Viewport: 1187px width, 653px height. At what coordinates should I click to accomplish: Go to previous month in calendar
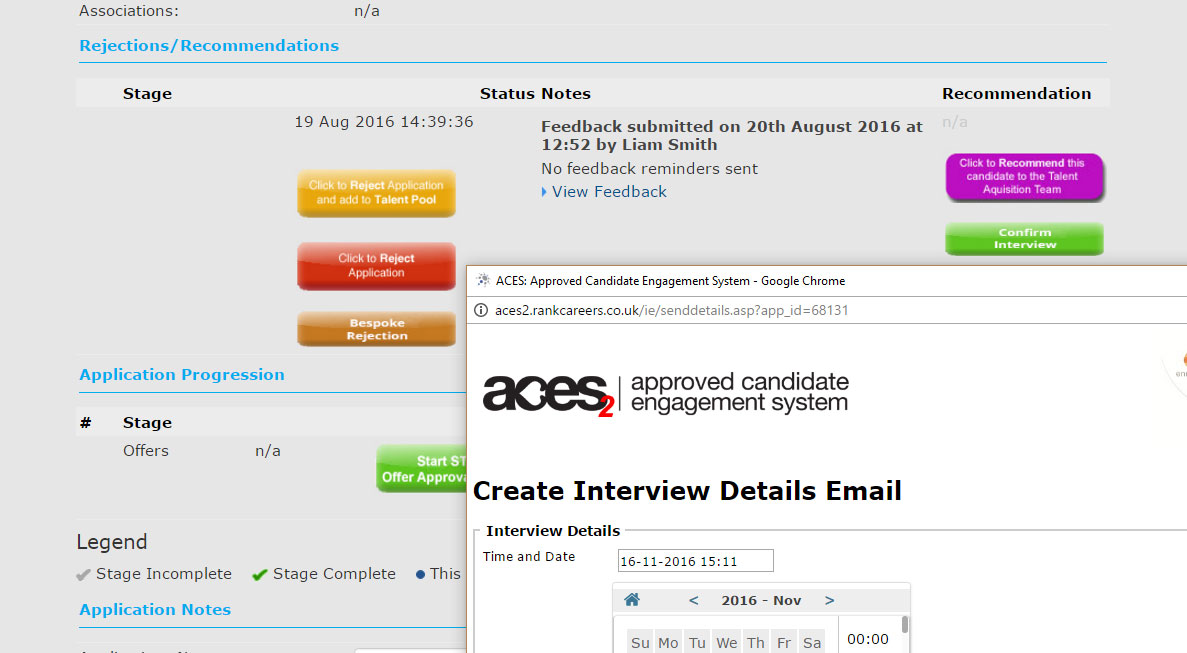(x=694, y=600)
